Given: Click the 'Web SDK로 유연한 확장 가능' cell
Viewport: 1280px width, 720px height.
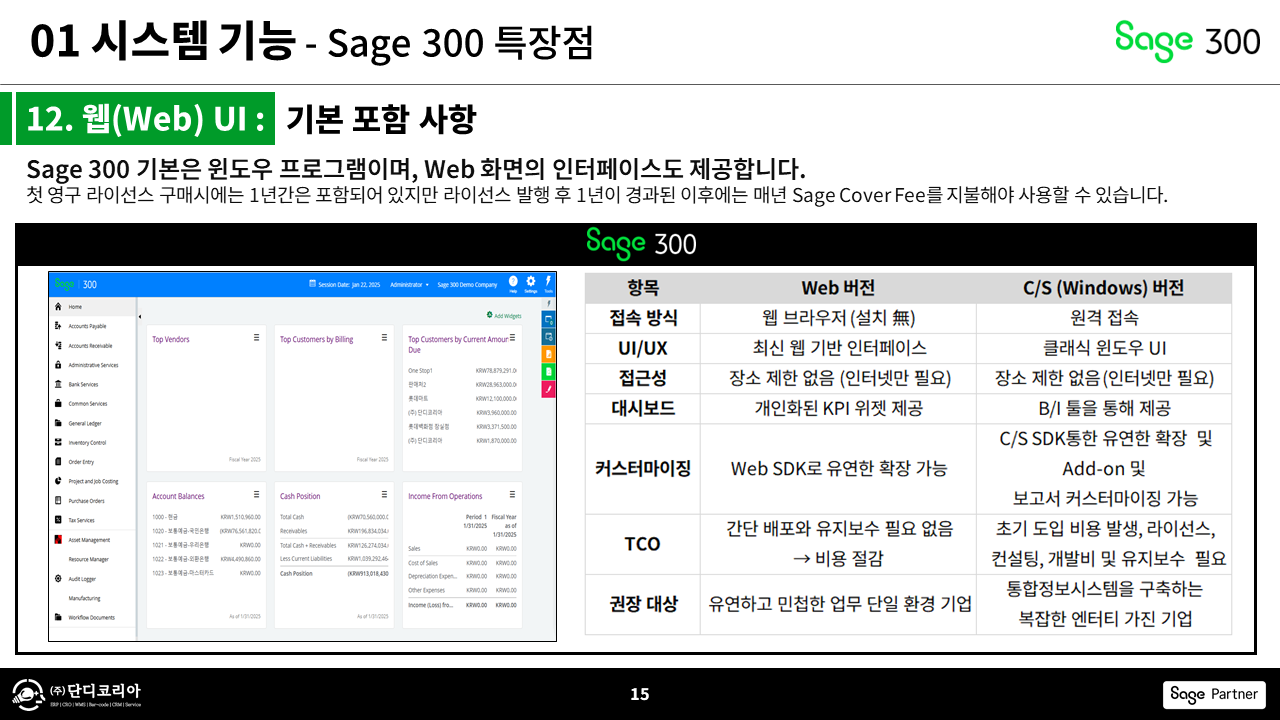Looking at the screenshot, I should pyautogui.click(x=838, y=468).
